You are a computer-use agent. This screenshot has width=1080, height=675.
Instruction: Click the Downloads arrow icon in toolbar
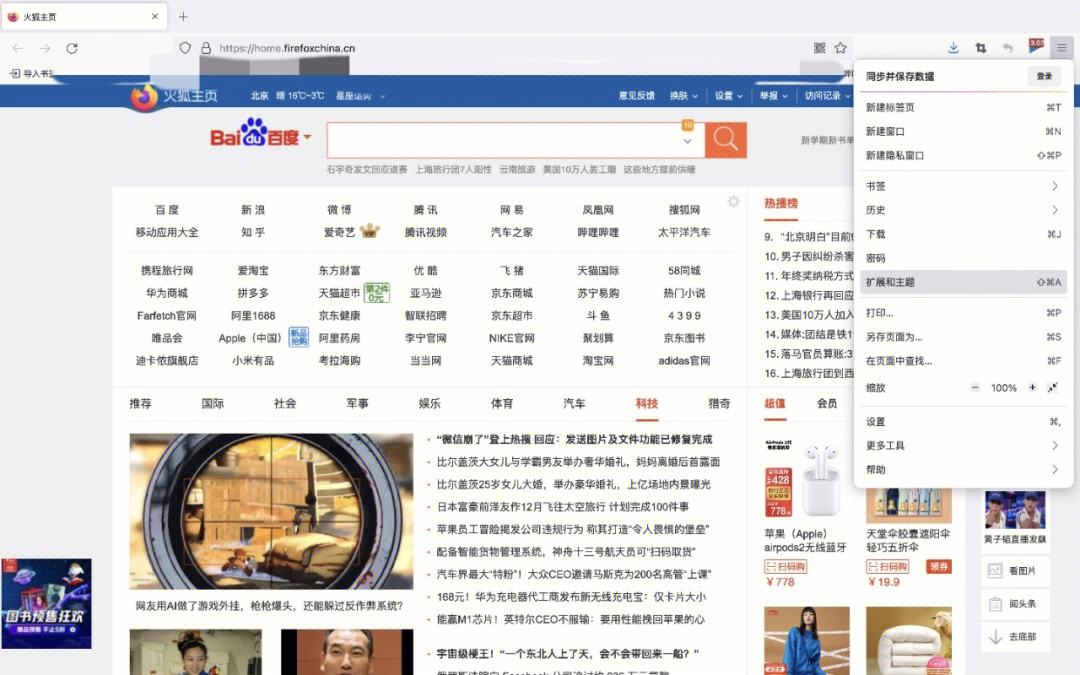[x=953, y=47]
